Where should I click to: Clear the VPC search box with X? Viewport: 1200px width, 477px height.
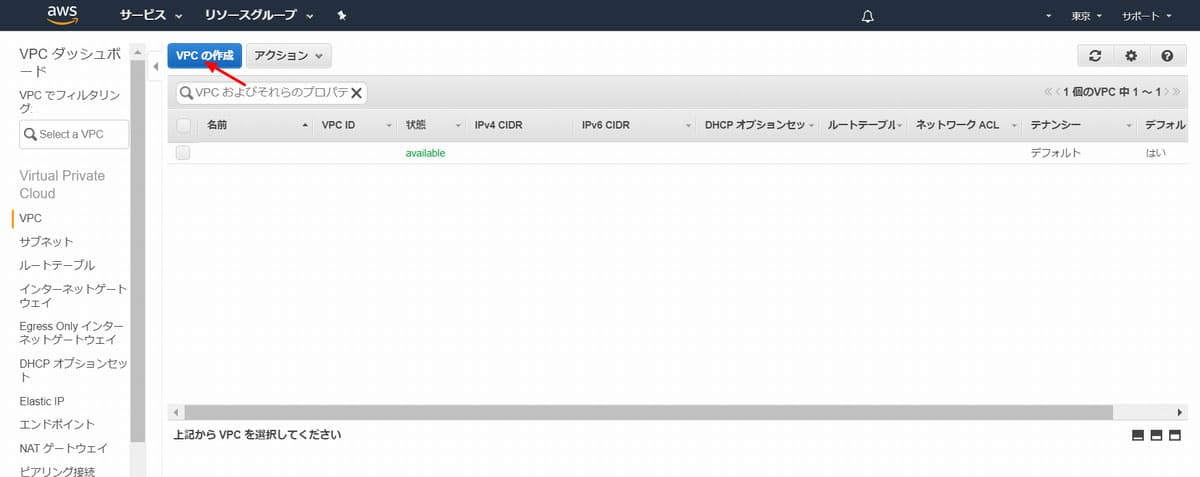(x=356, y=92)
